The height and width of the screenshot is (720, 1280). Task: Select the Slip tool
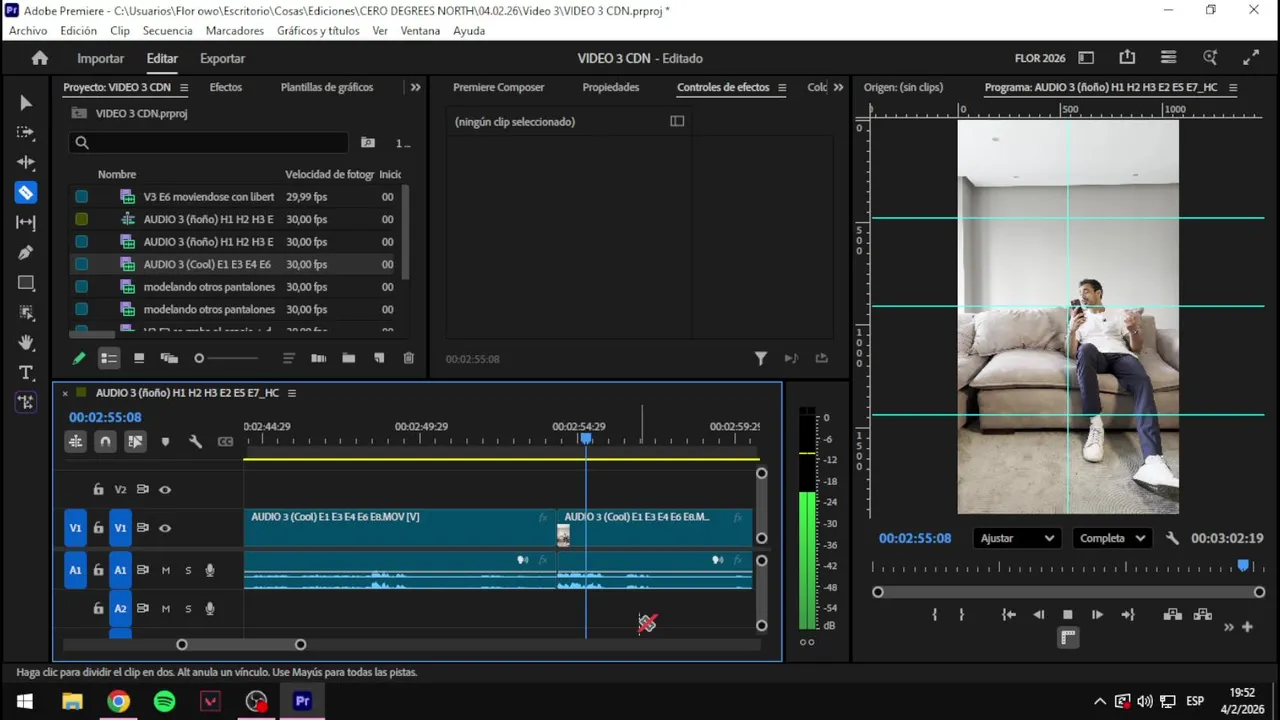pyautogui.click(x=26, y=222)
